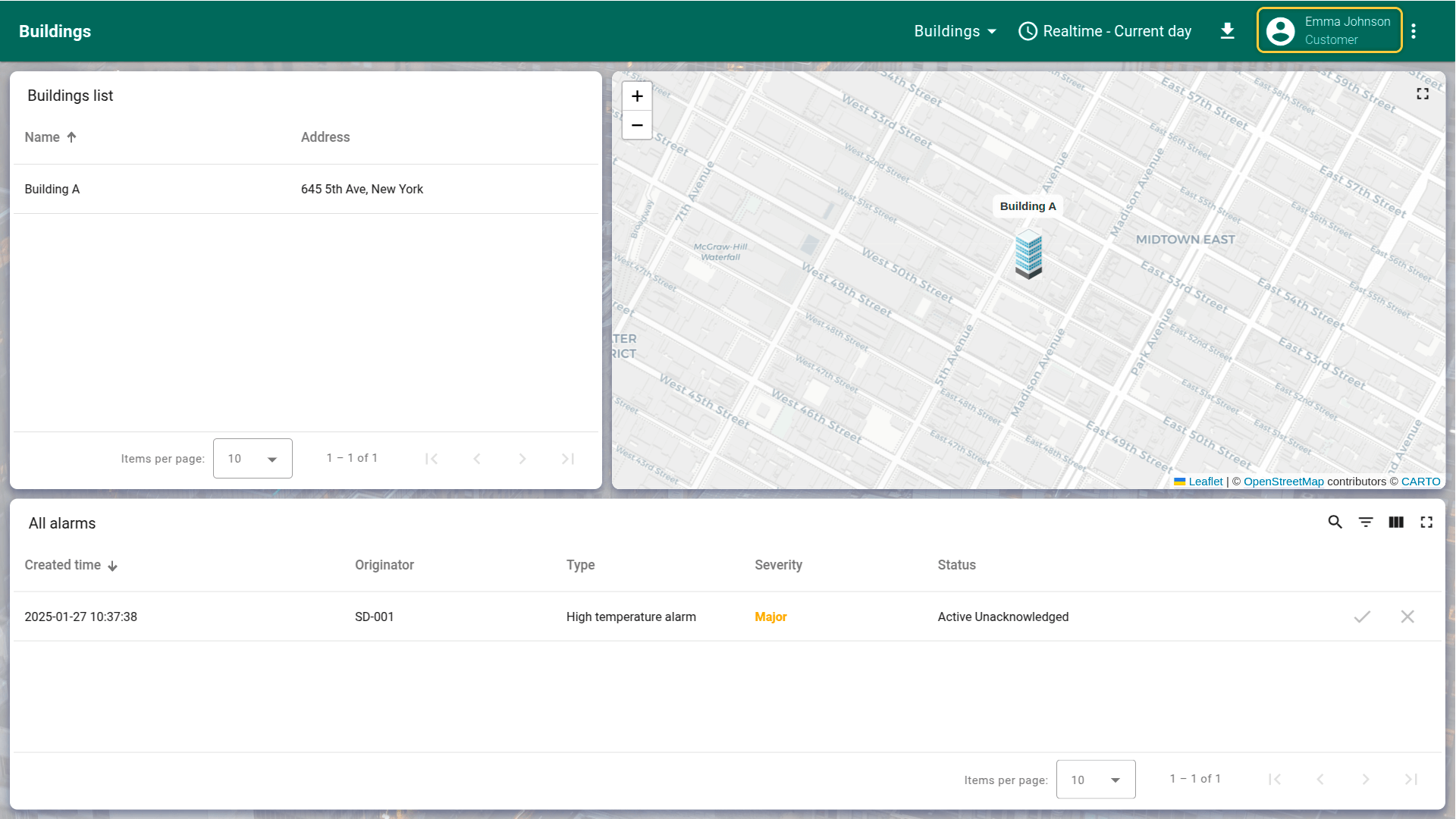
Task: Open the alarms filter icon
Action: 1366,522
